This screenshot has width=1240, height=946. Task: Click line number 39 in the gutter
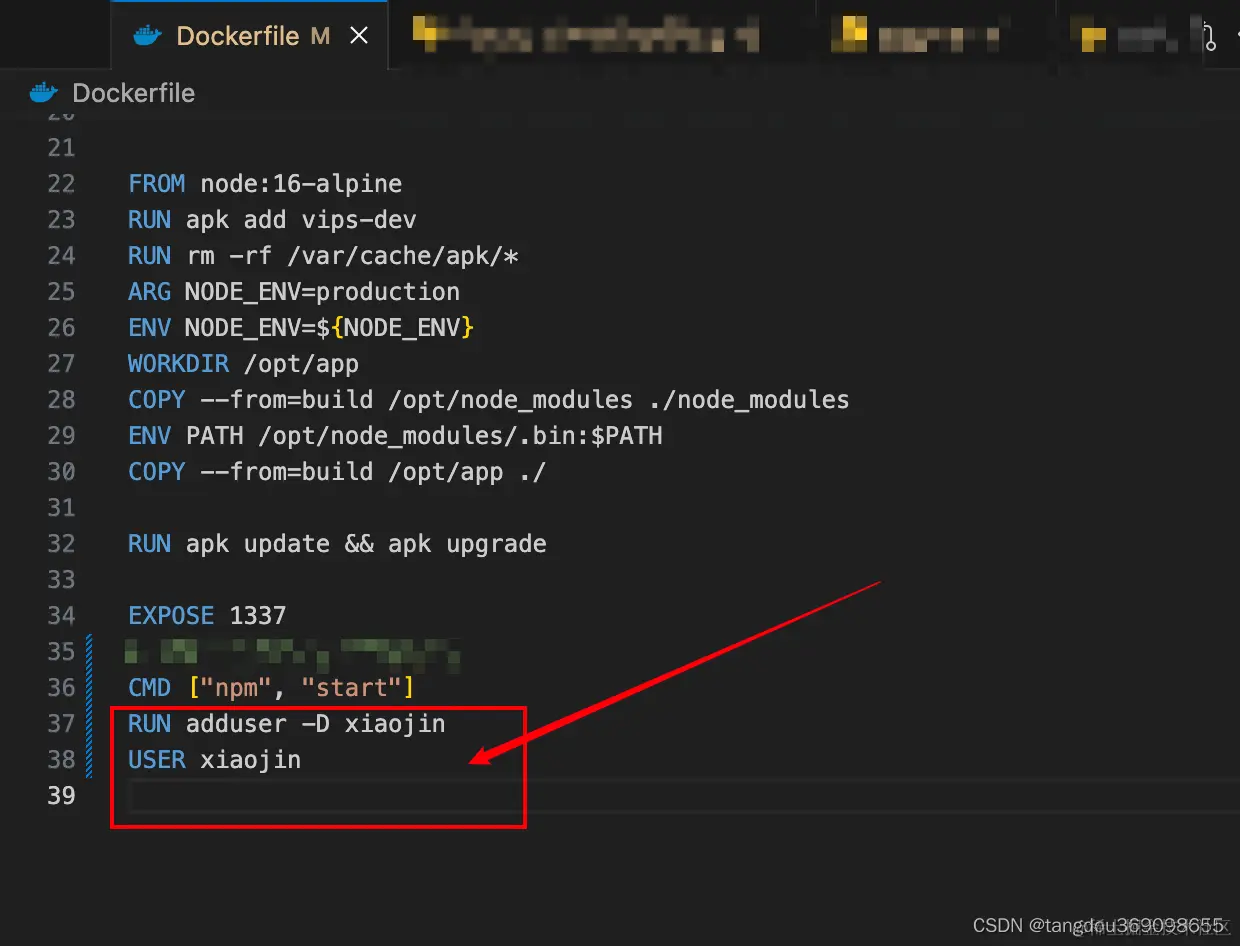click(62, 796)
